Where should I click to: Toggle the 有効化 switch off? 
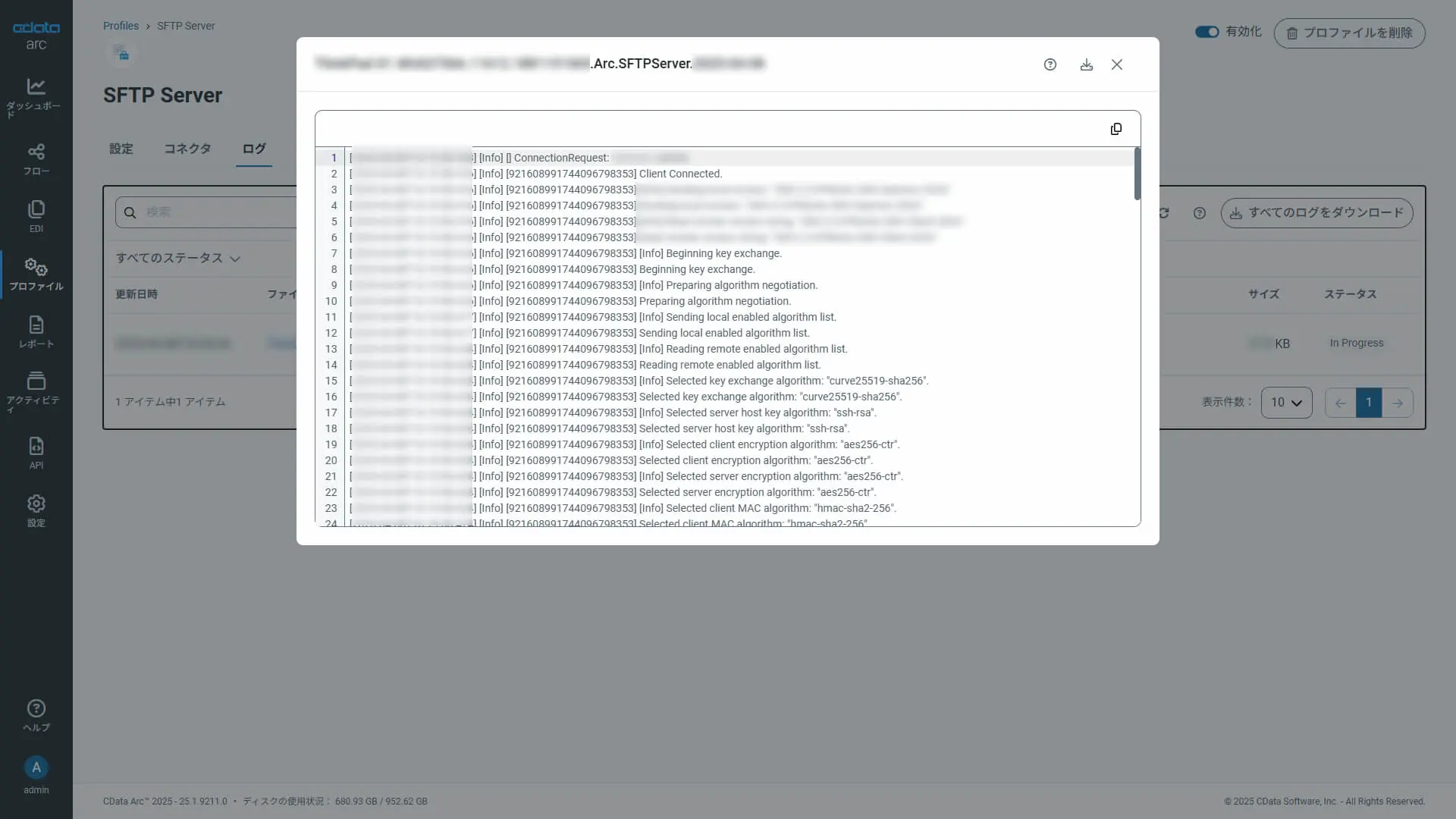1207,32
